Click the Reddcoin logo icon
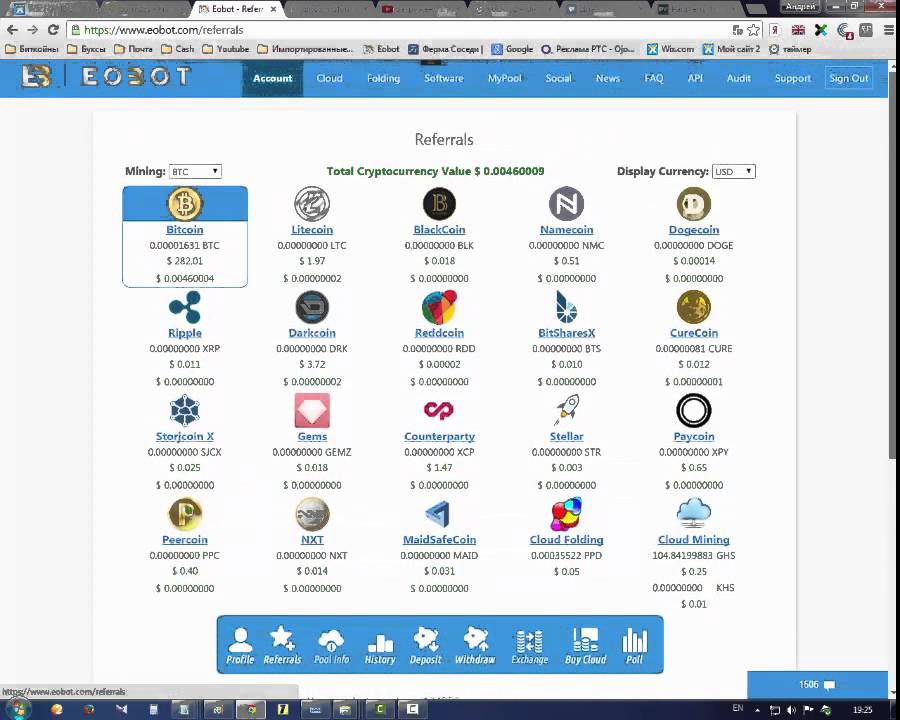This screenshot has width=900, height=720. [x=439, y=307]
